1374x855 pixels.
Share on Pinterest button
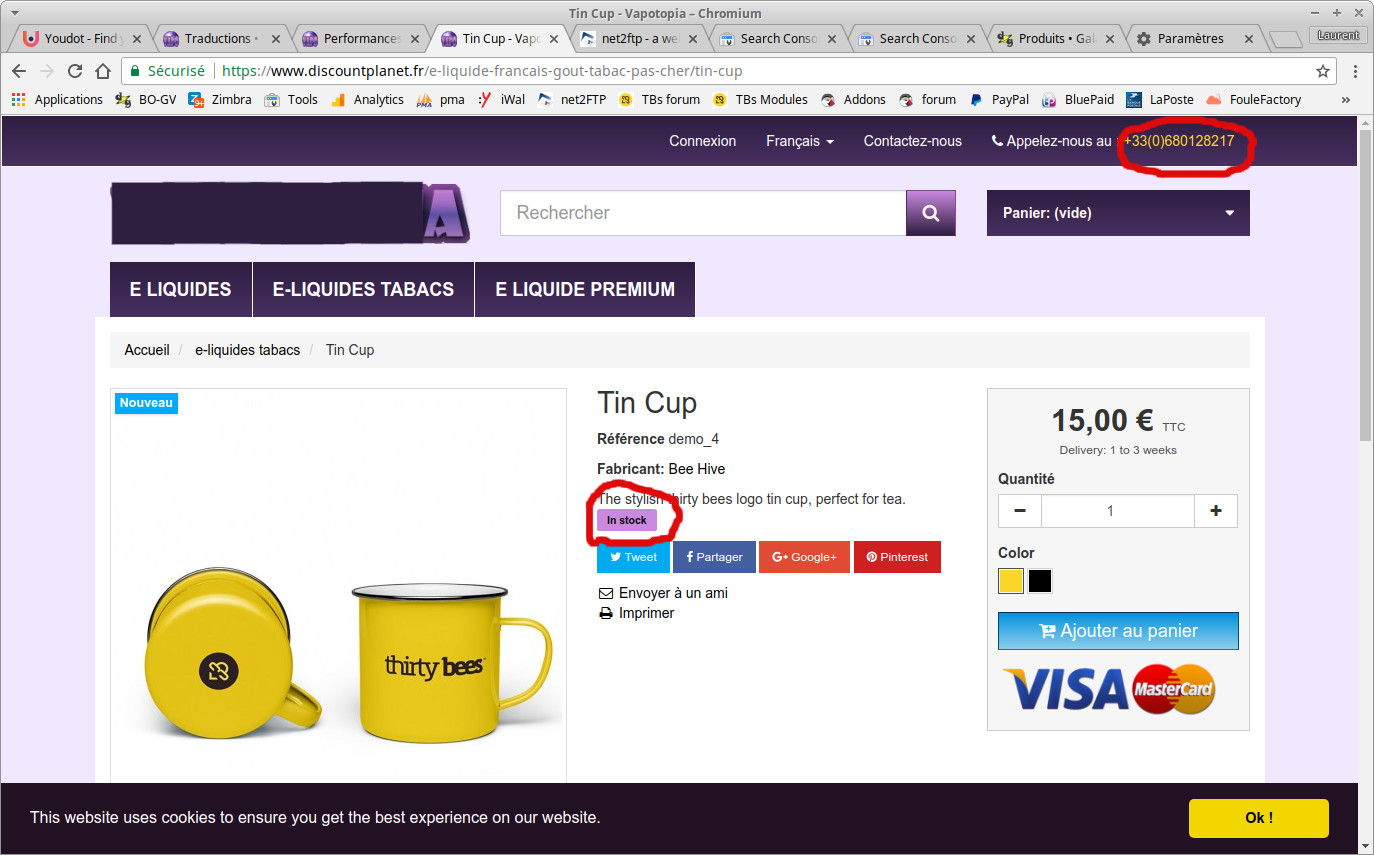point(896,557)
